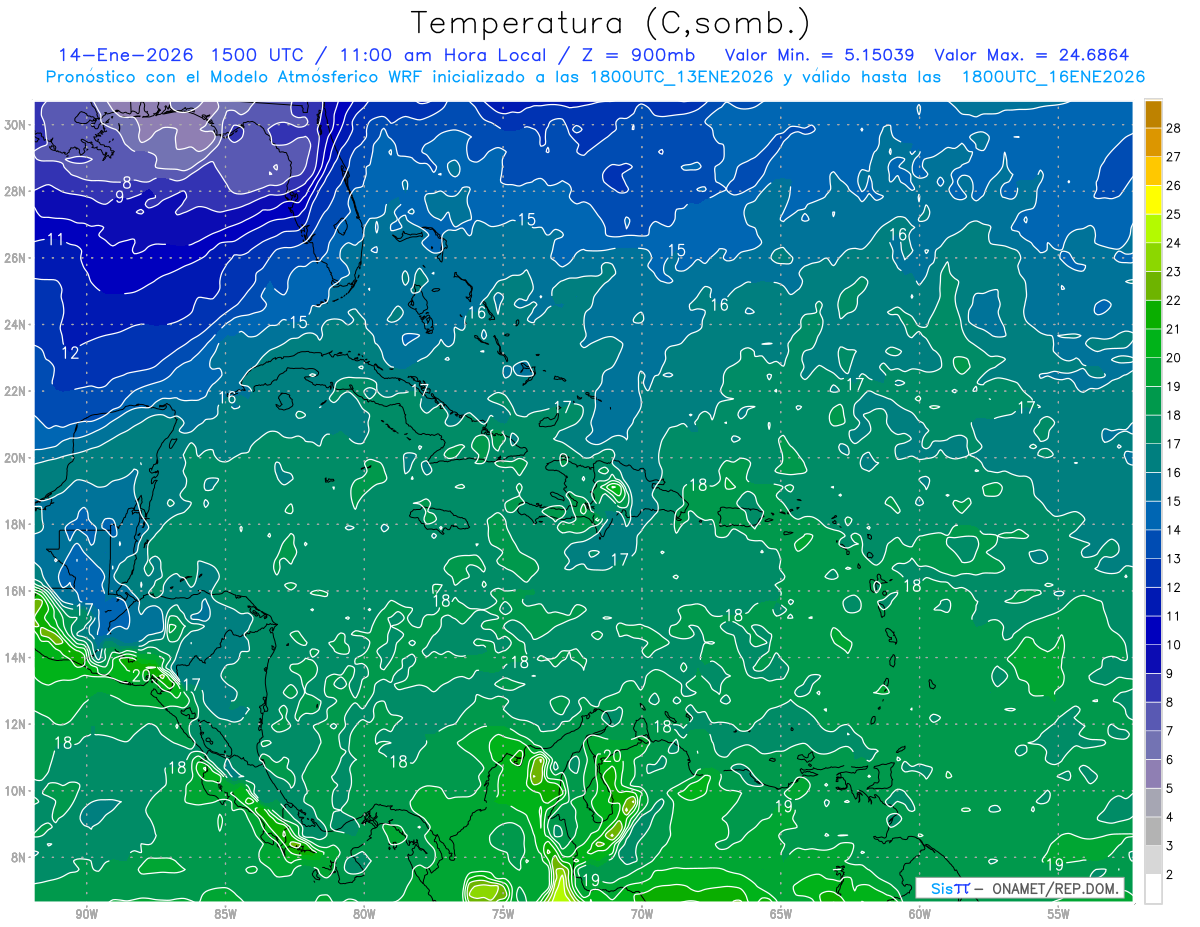Screen dimensions: 1200x927
Task: Click the "Temperatura (C,somb.)" map title
Action: [611, 23]
